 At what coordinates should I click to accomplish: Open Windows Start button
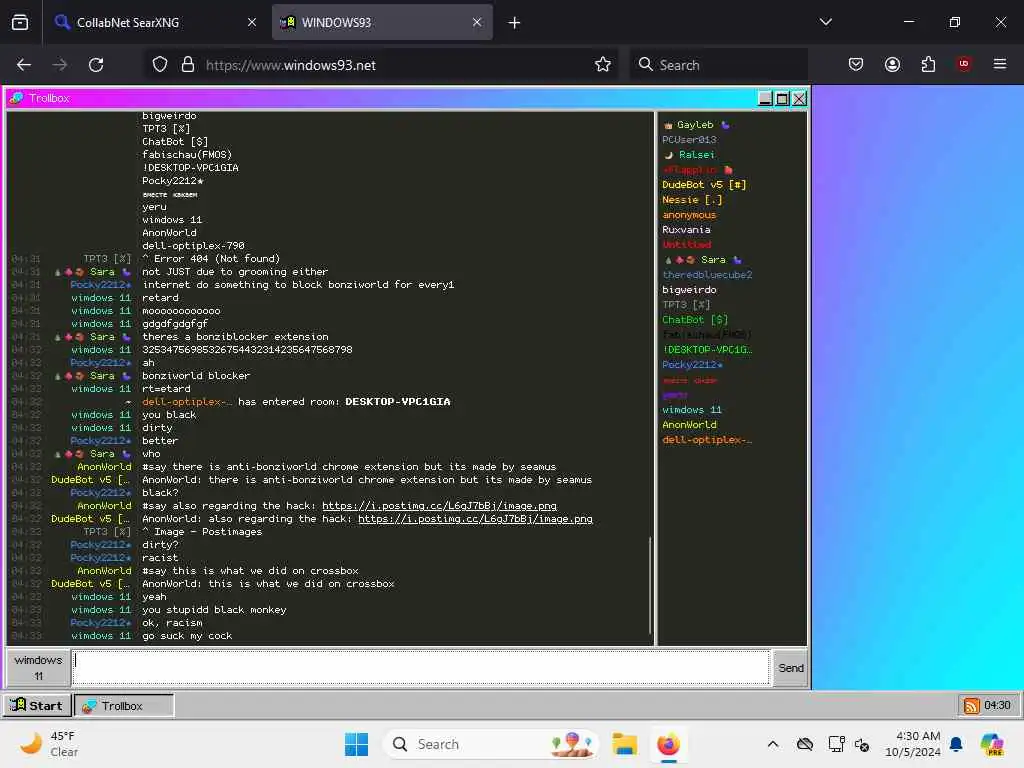click(356, 744)
